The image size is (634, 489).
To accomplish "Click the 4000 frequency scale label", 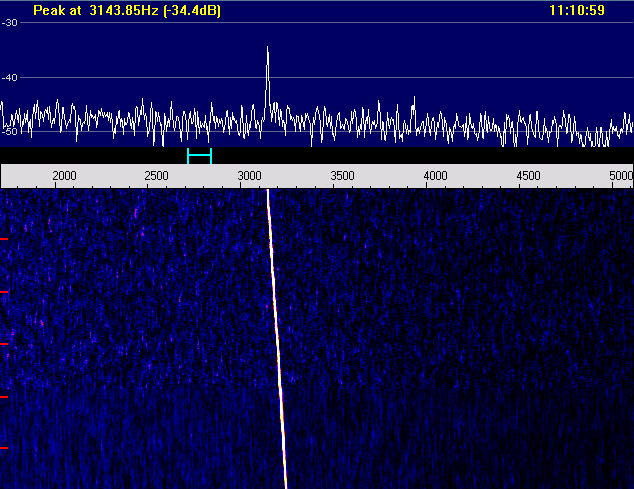I will pos(435,176).
